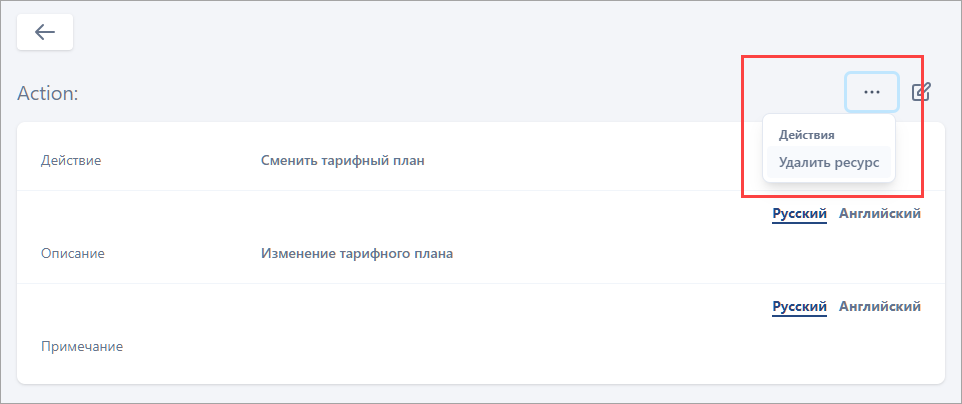Click the empty value area beside Примечание
The image size is (962, 404).
(x=500, y=346)
